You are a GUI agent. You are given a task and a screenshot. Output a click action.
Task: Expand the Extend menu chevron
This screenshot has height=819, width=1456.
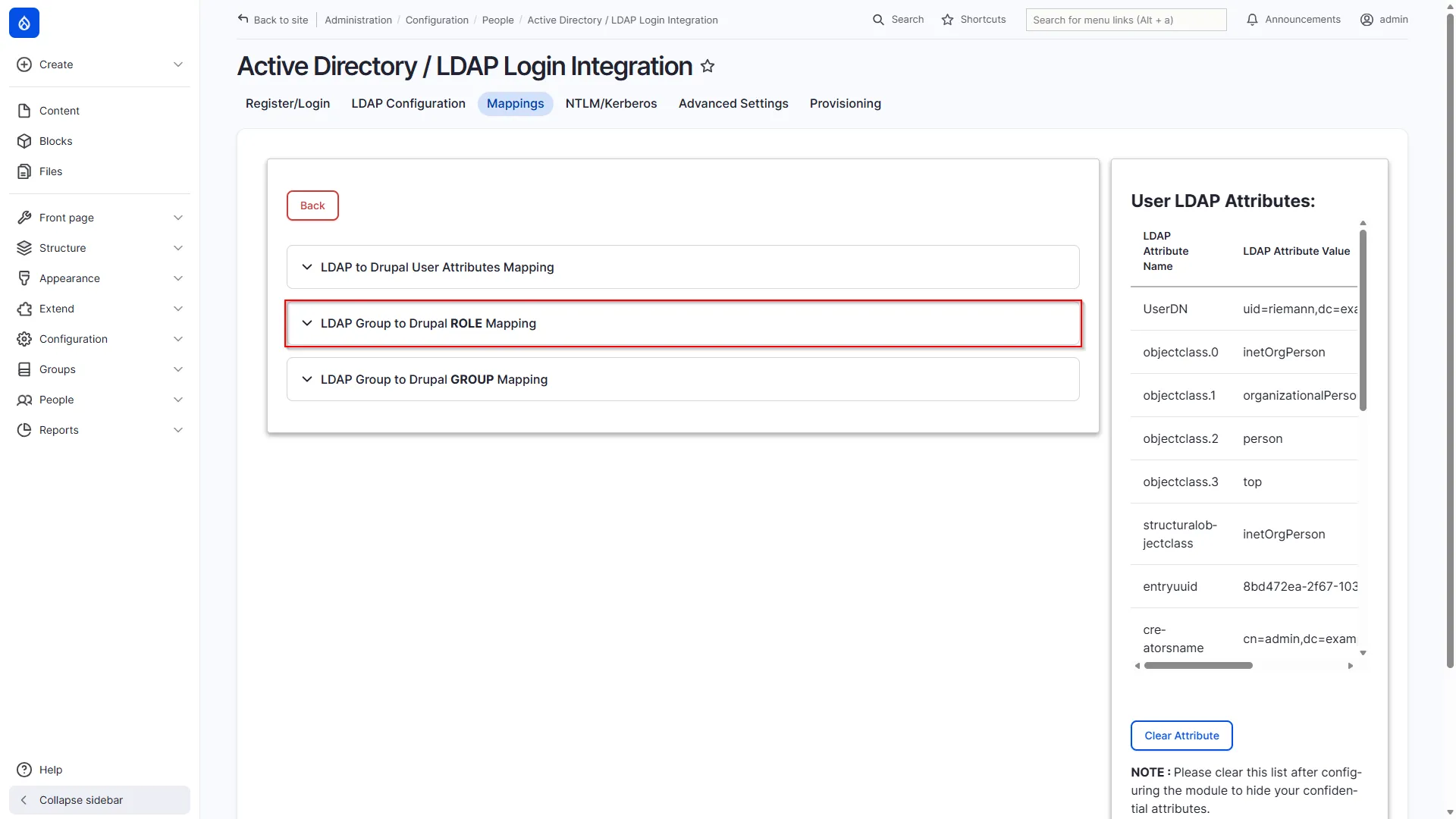coord(178,309)
